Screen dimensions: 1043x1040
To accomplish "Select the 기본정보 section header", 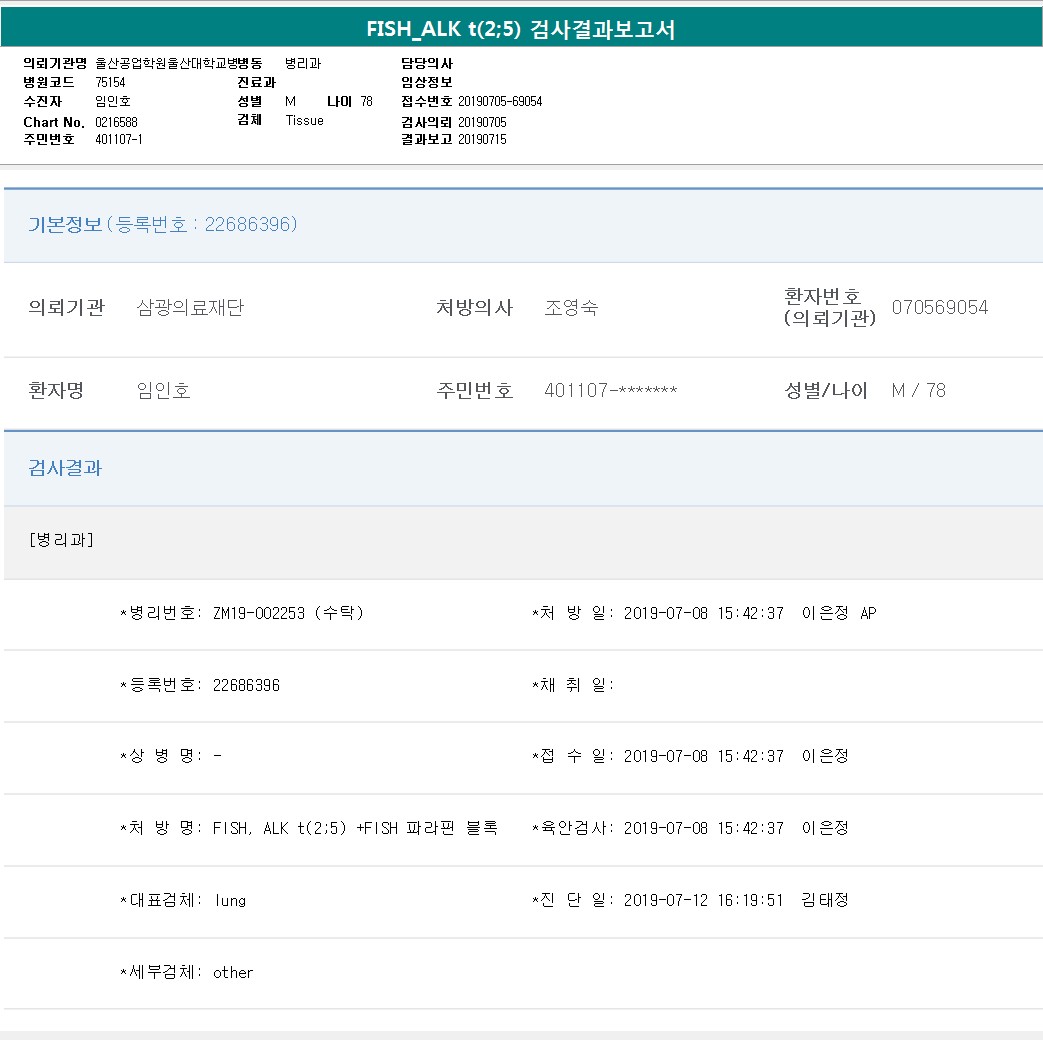I will 163,225.
